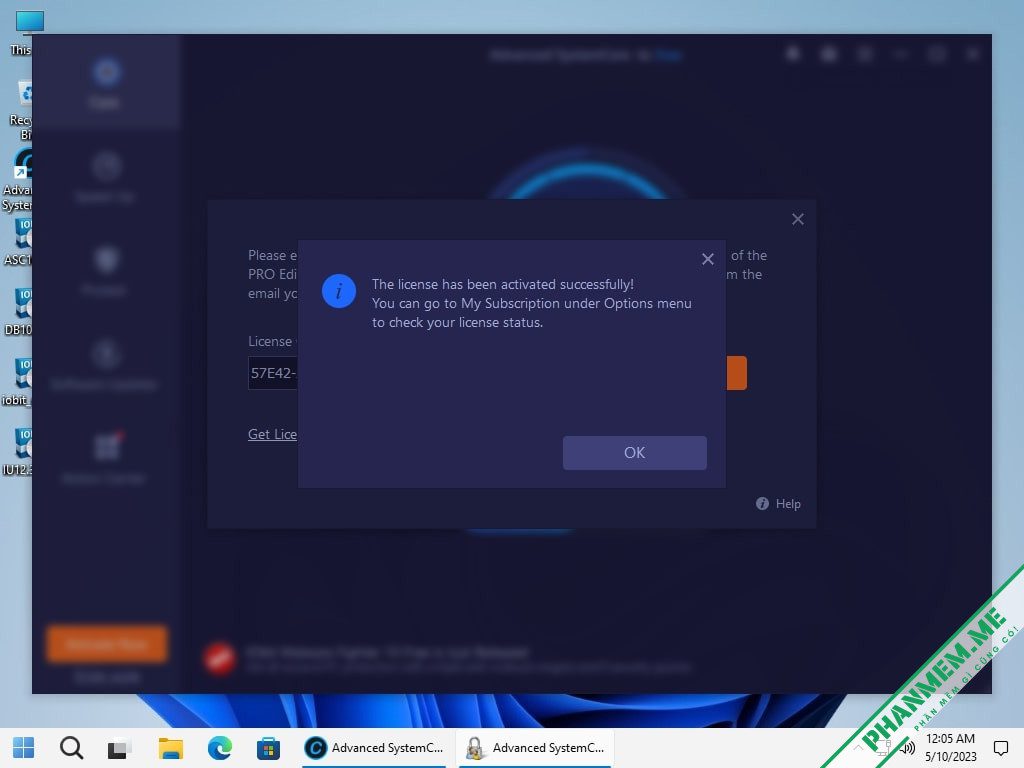Close the license activated message box
Screen dimensions: 1024x768
point(707,259)
